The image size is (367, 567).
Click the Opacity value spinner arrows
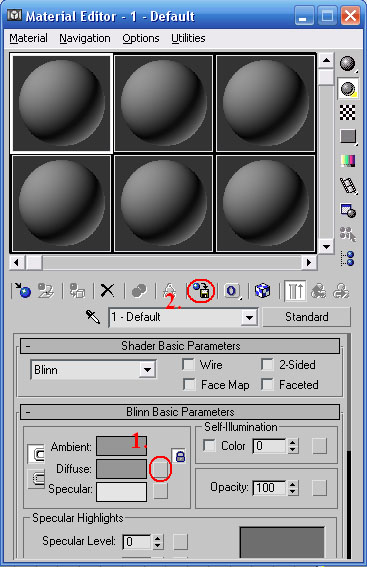click(x=293, y=488)
